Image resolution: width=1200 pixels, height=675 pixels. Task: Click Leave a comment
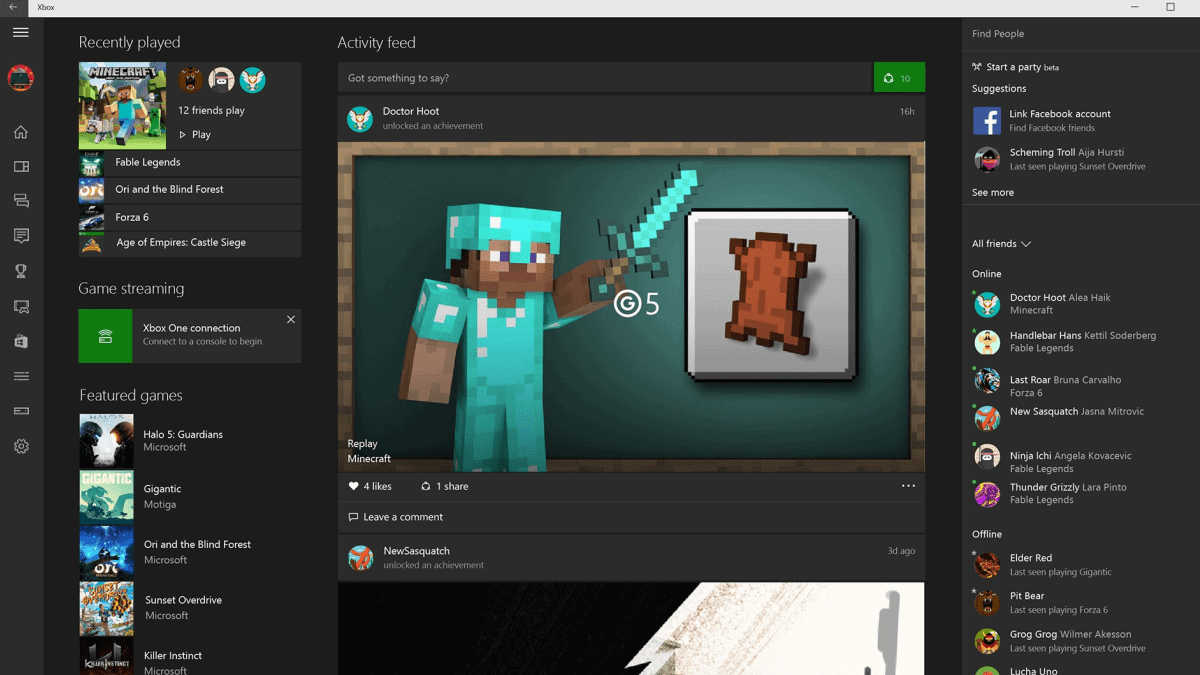point(395,517)
